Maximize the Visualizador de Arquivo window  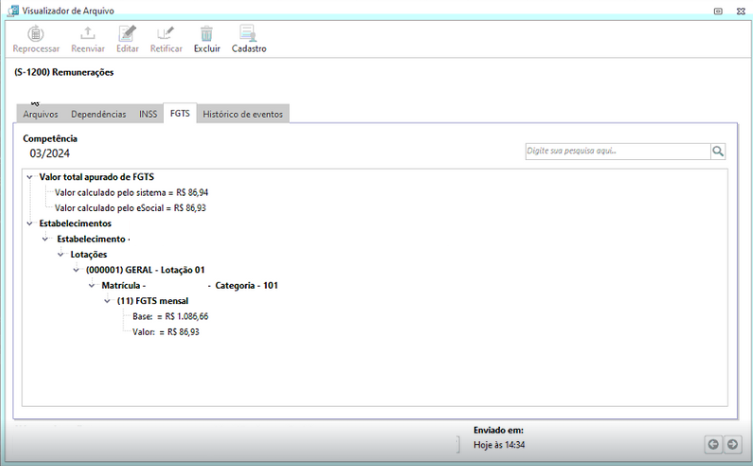(718, 11)
